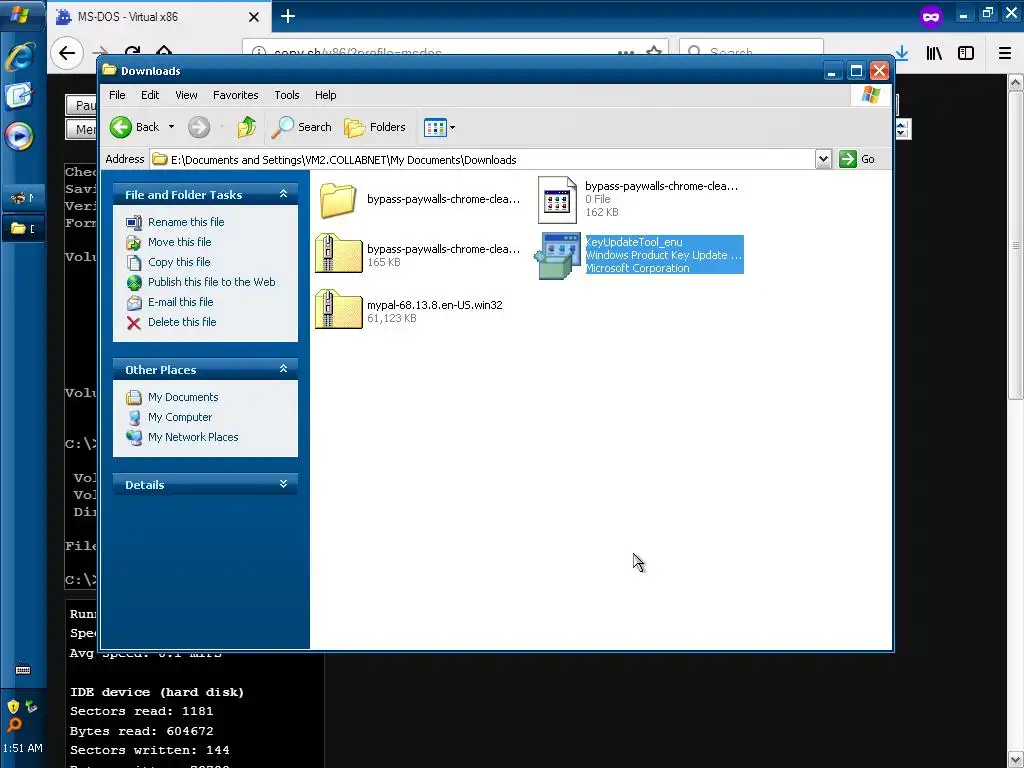Open the browser library icon
Screen dimensions: 1024x768
pos(934,53)
